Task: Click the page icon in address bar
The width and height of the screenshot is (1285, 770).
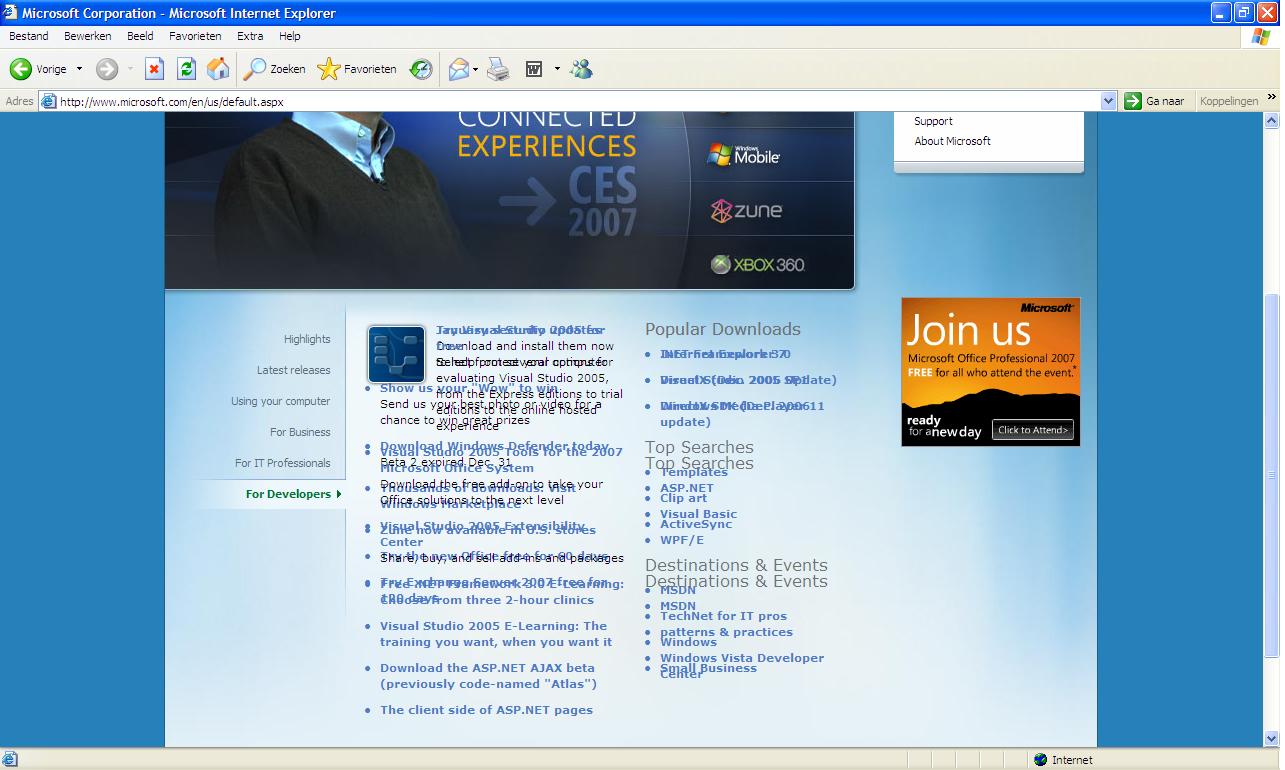Action: tap(48, 101)
